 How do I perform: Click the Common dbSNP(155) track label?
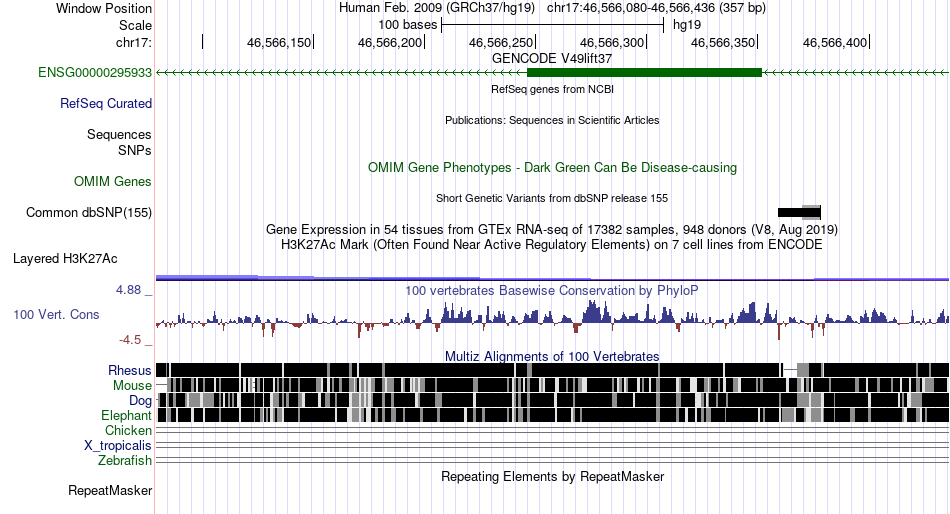[89, 213]
